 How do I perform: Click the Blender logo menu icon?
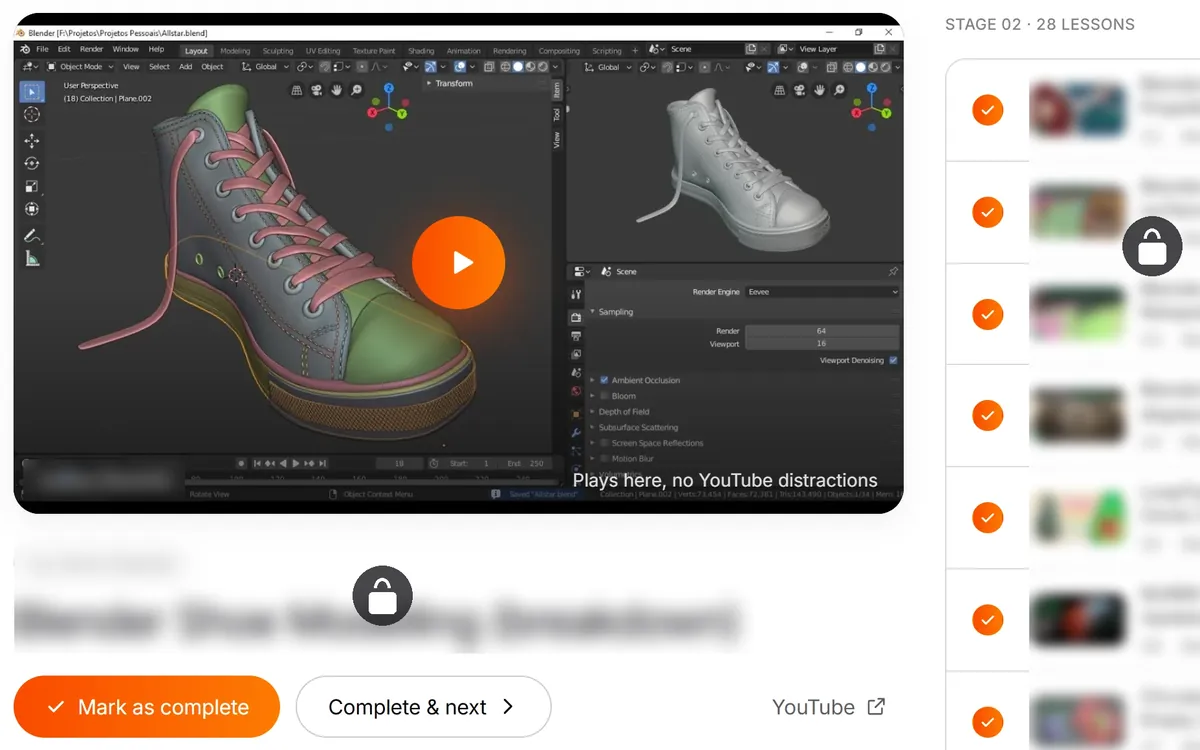pyautogui.click(x=25, y=49)
